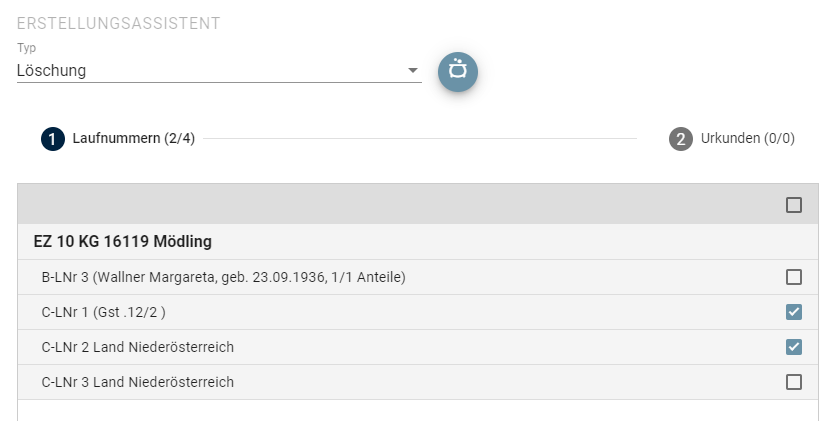Select the C-LNr 1 (Gst .12/2) row text
830x421 pixels.
coord(103,312)
